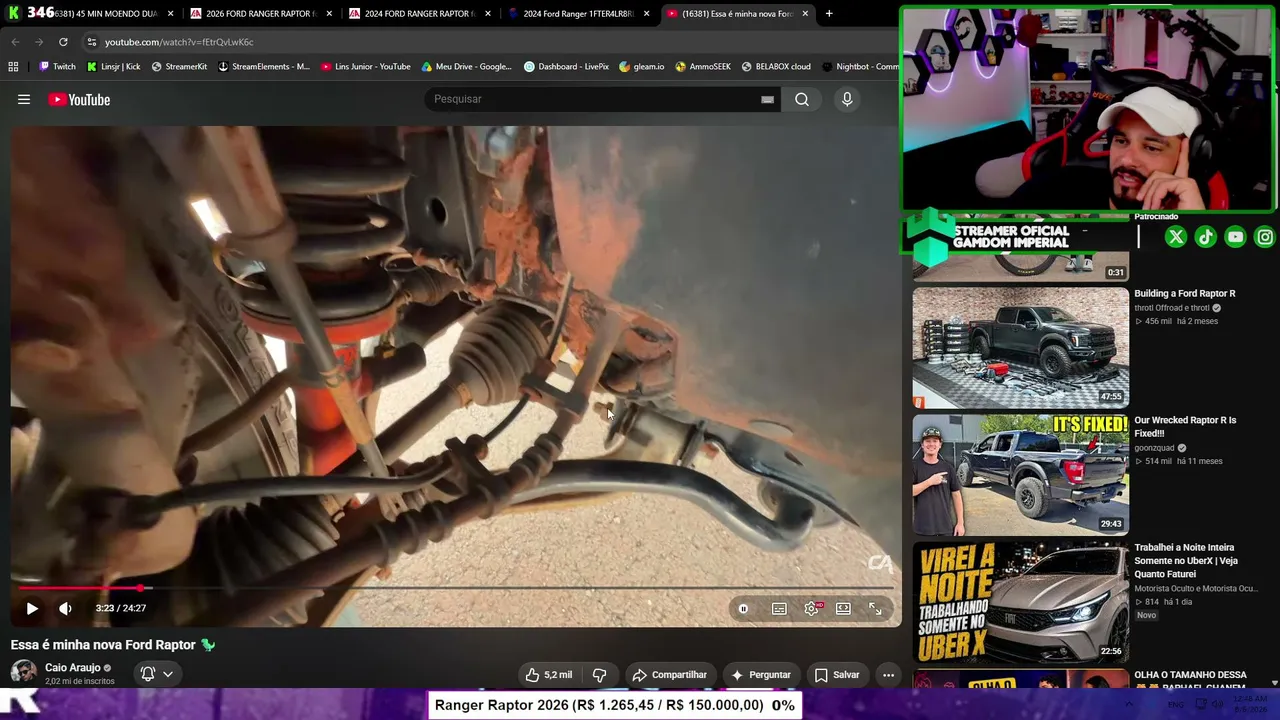
Task: Open the StreamerKit bookmark
Action: pyautogui.click(x=179, y=67)
